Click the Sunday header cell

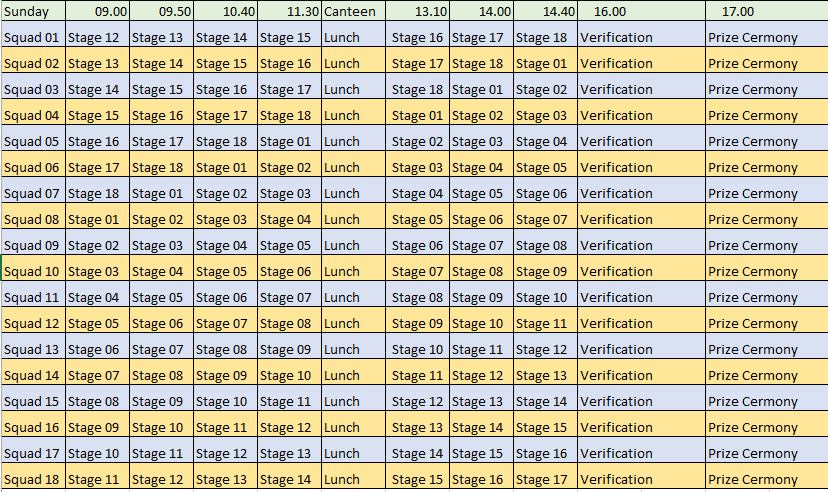(33, 11)
